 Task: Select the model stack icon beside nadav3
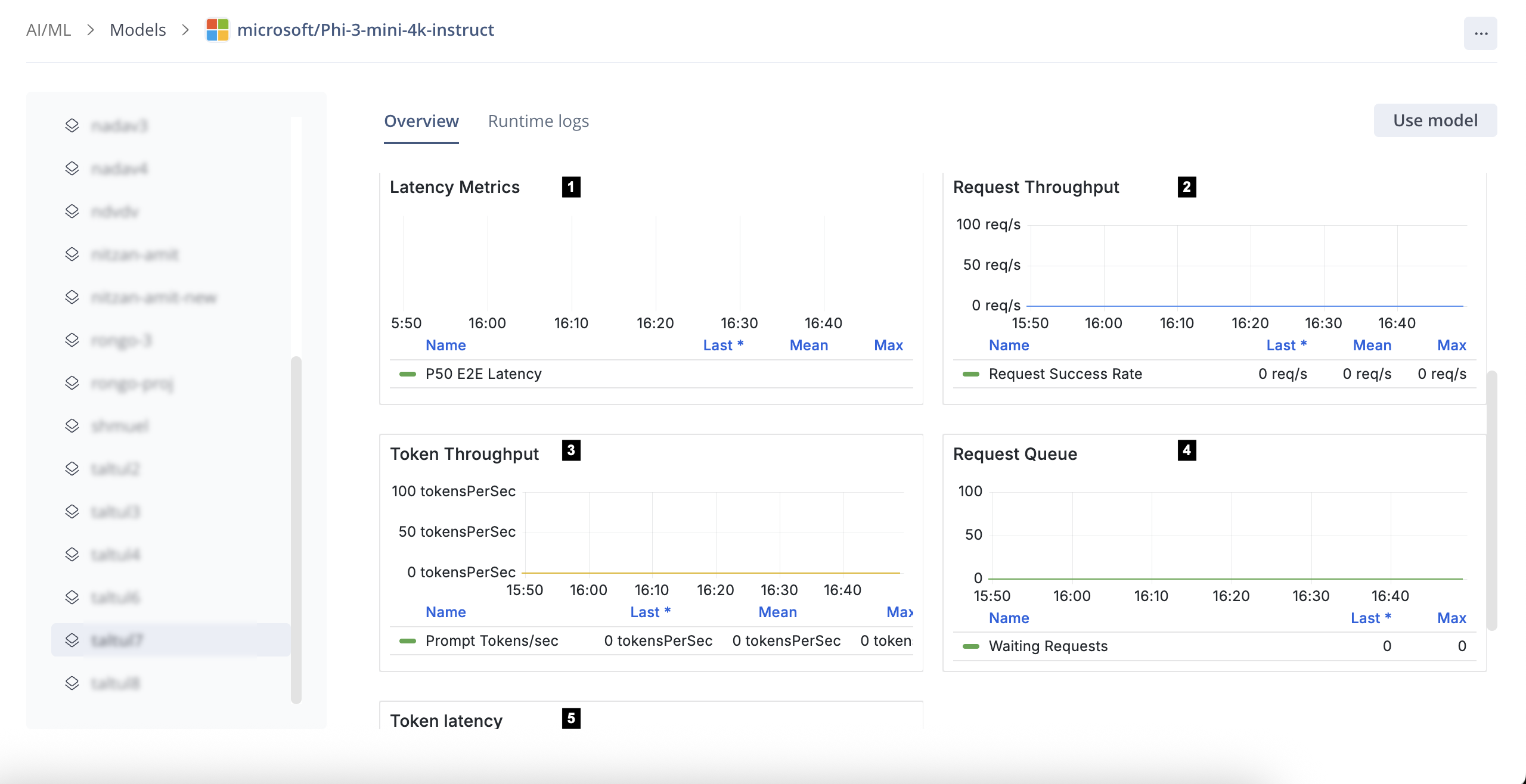coord(72,126)
